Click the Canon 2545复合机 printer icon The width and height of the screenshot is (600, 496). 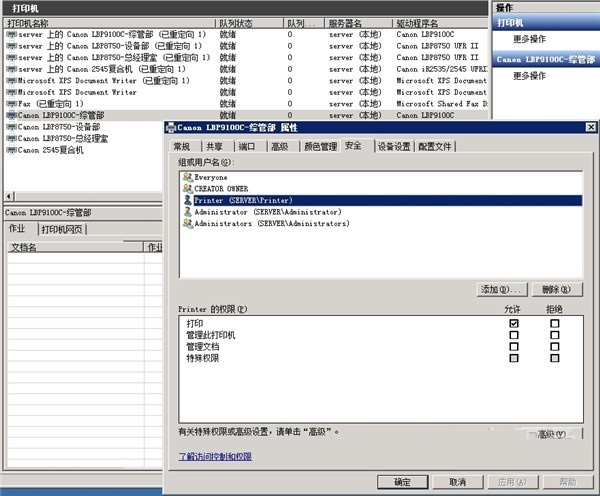(12, 150)
